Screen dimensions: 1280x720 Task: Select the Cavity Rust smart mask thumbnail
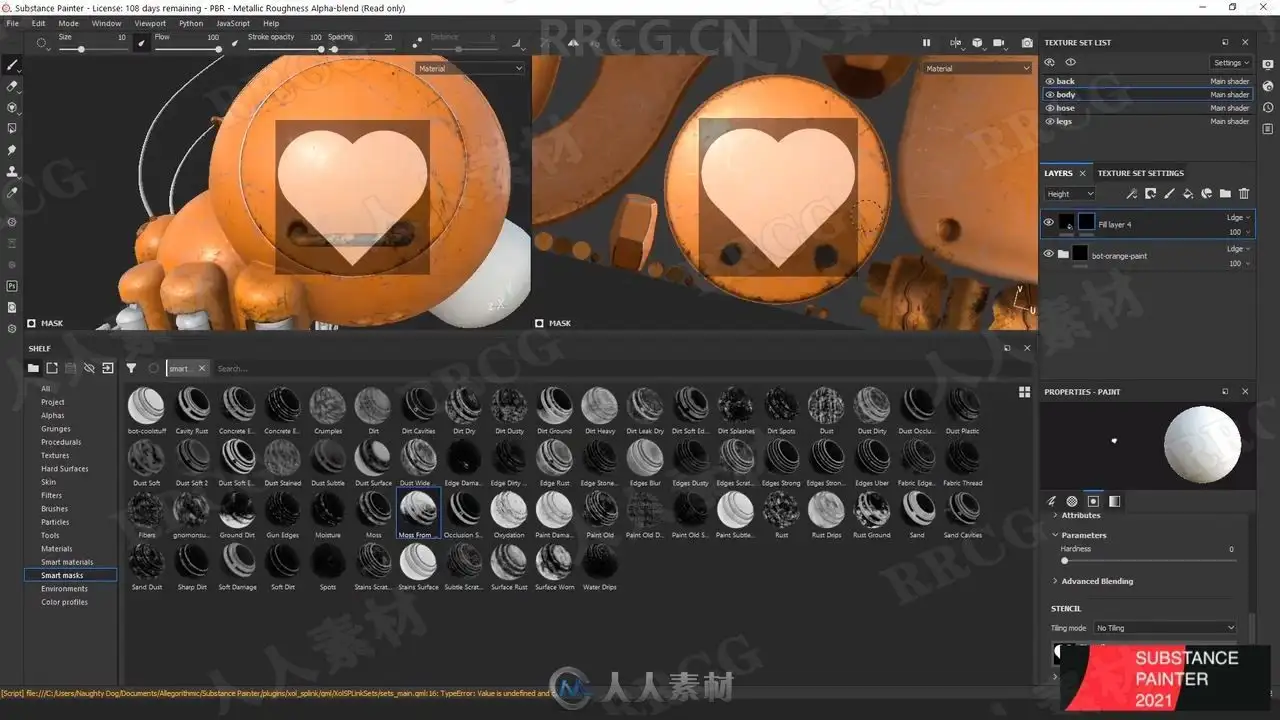[192, 411]
